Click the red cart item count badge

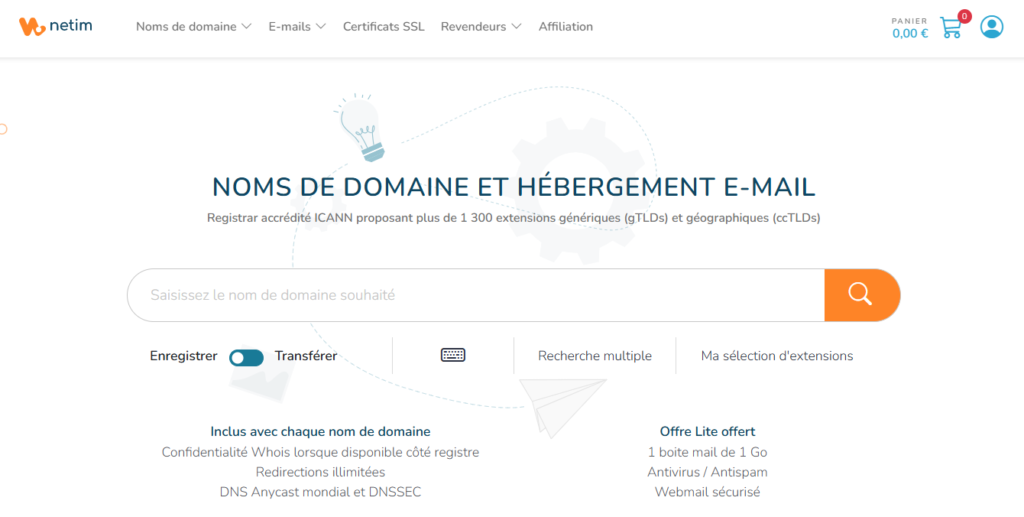pyautogui.click(x=964, y=16)
